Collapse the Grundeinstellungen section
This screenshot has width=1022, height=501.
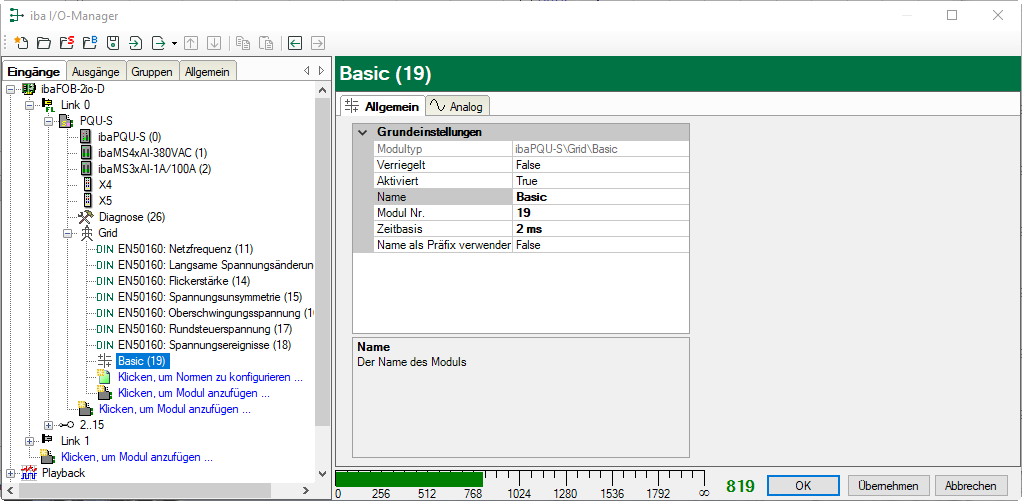tap(362, 132)
